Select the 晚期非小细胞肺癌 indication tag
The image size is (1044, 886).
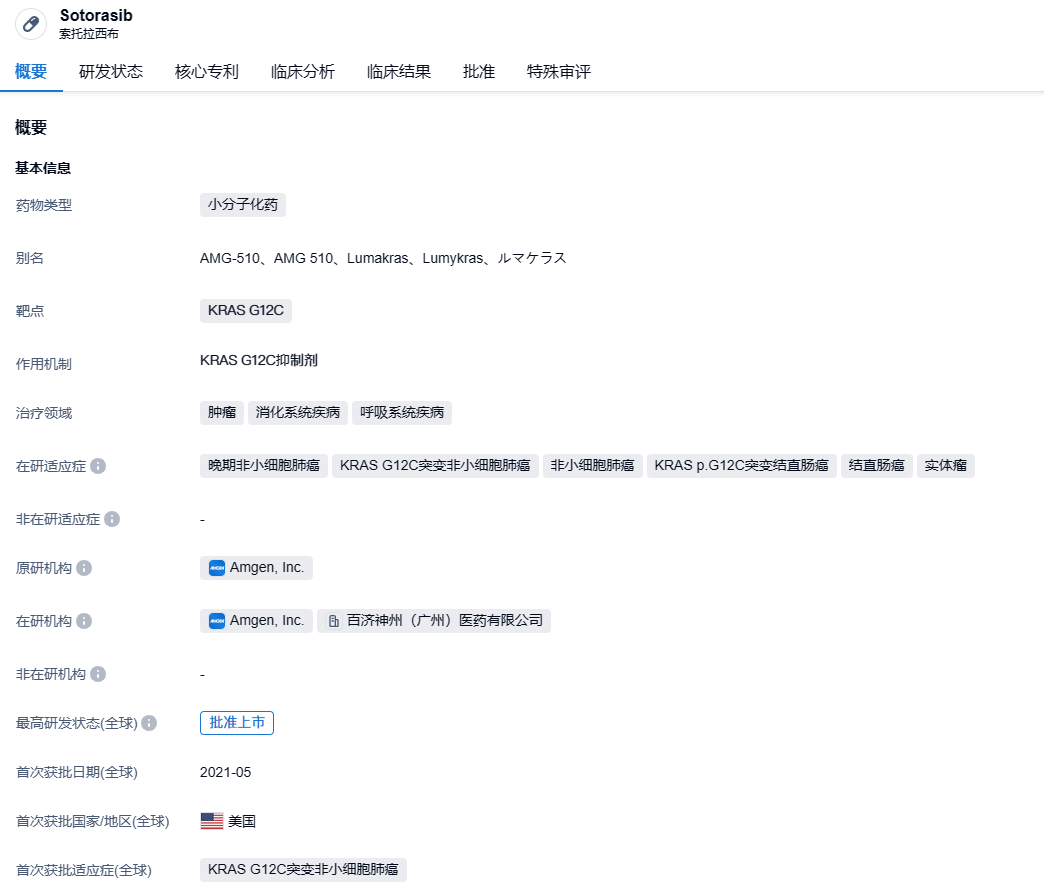click(264, 466)
